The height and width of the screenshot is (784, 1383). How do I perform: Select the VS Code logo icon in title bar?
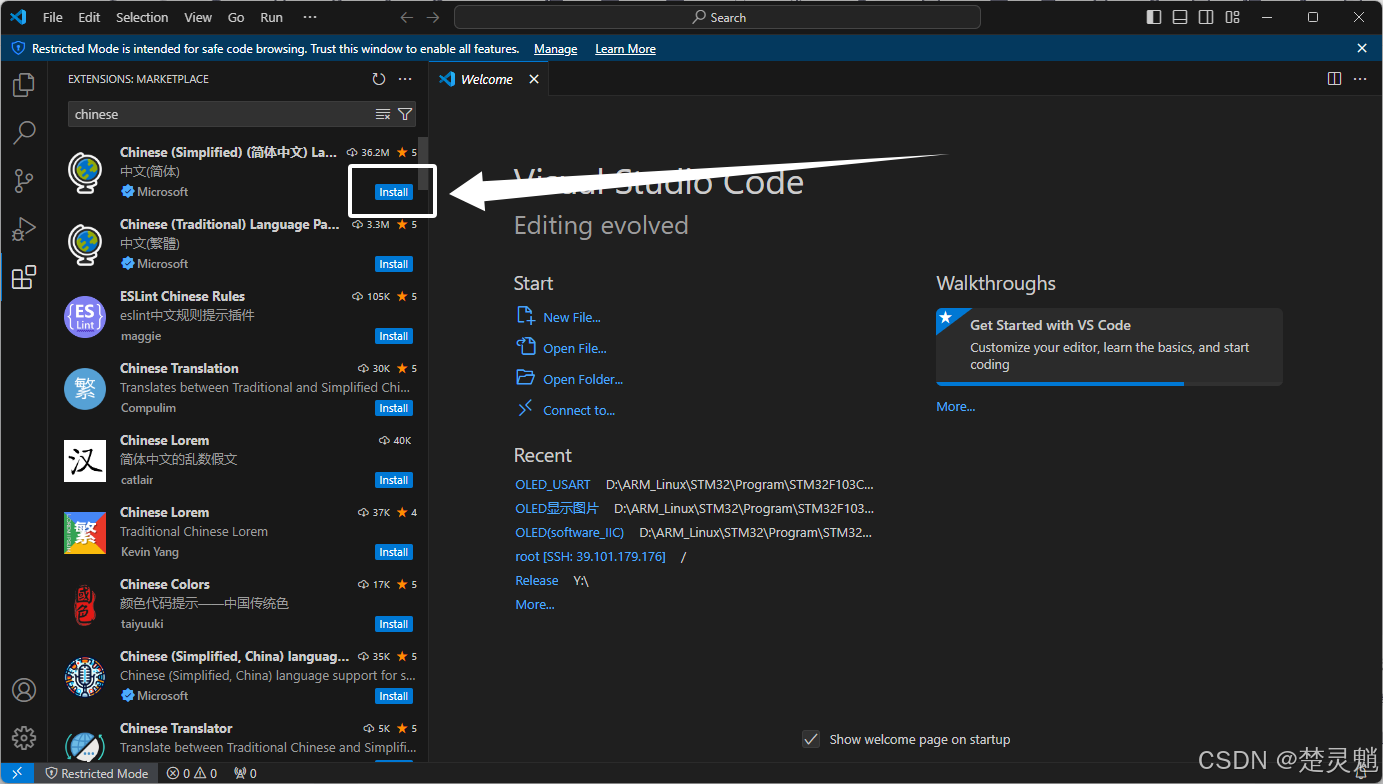click(x=18, y=17)
